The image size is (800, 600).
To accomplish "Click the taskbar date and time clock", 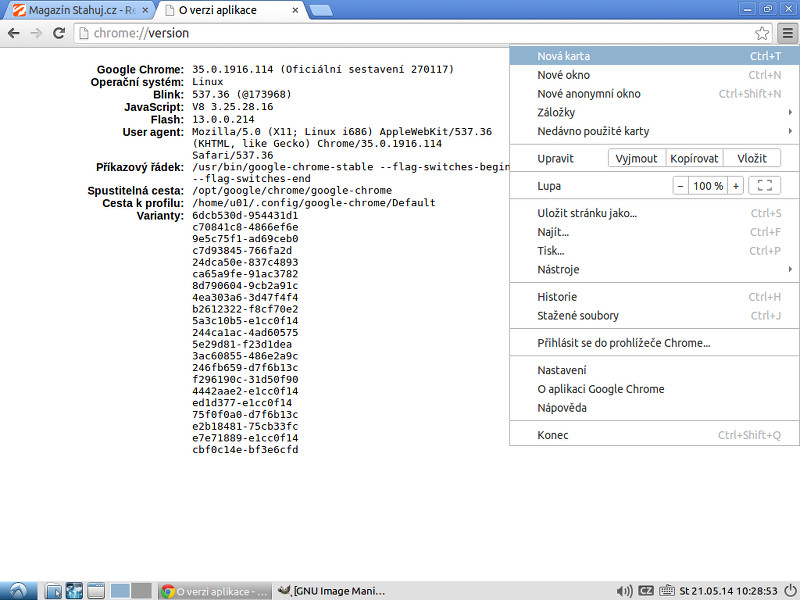I will (728, 591).
